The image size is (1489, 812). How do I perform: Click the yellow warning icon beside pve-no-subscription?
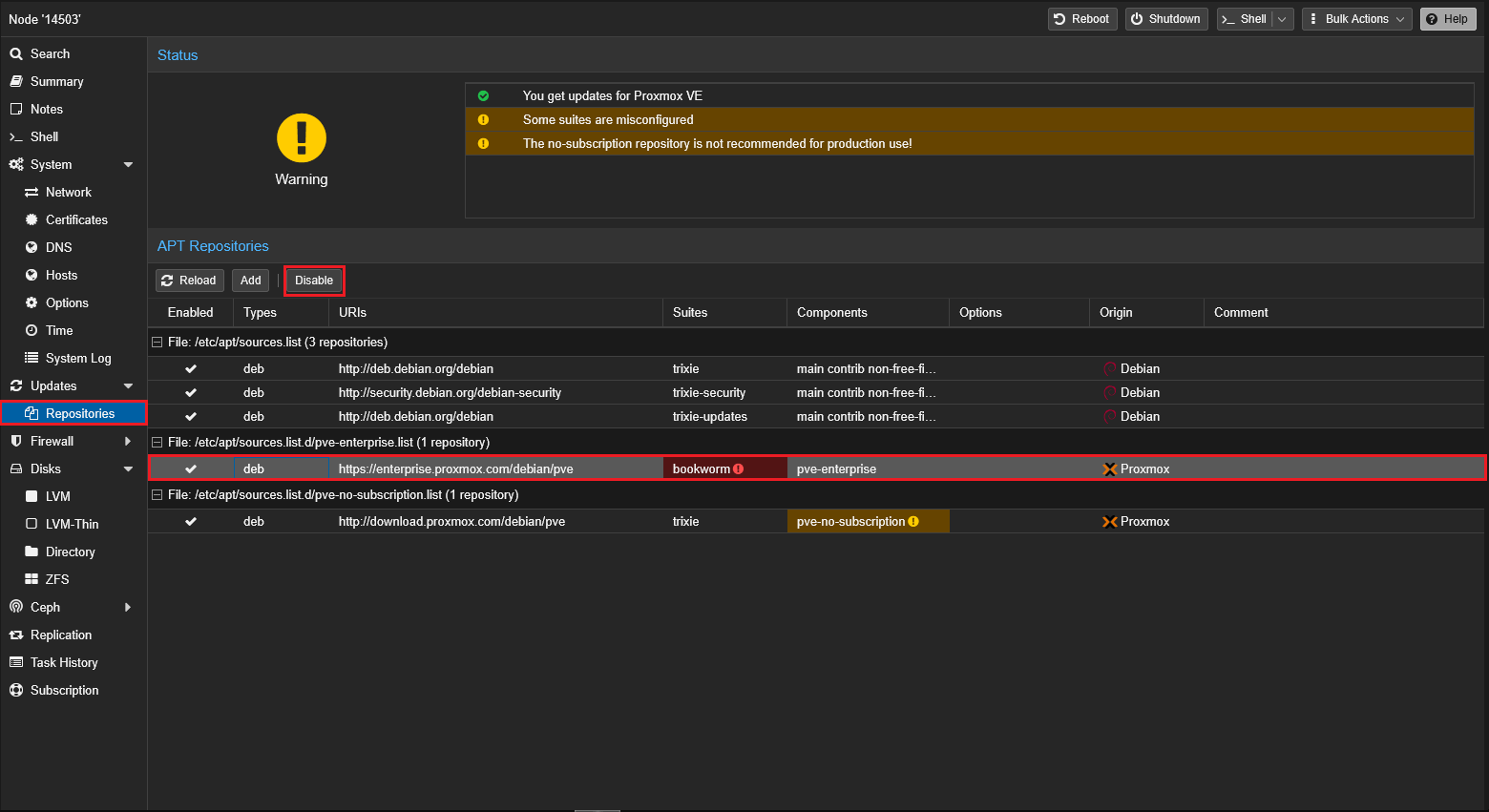pyautogui.click(x=913, y=522)
